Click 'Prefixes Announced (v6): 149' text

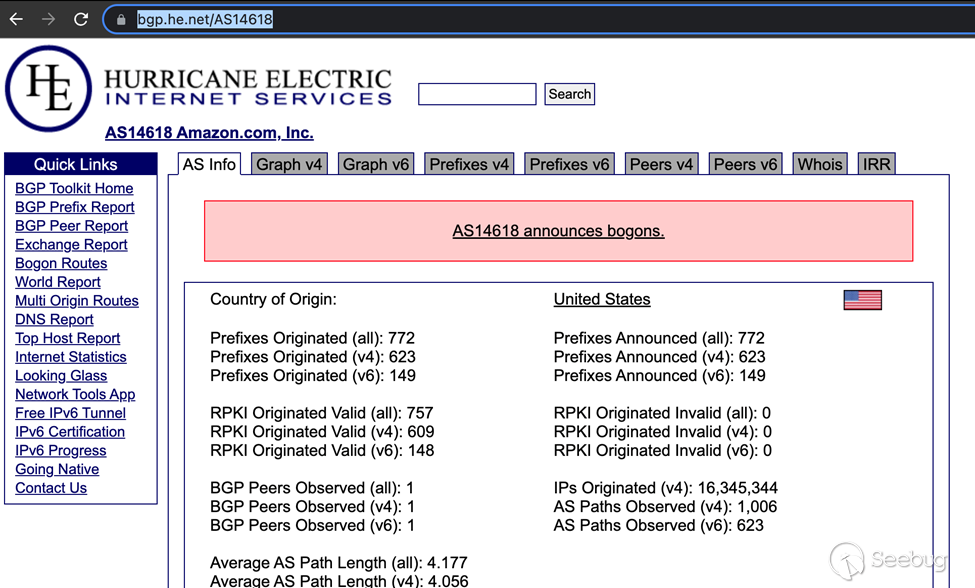660,375
